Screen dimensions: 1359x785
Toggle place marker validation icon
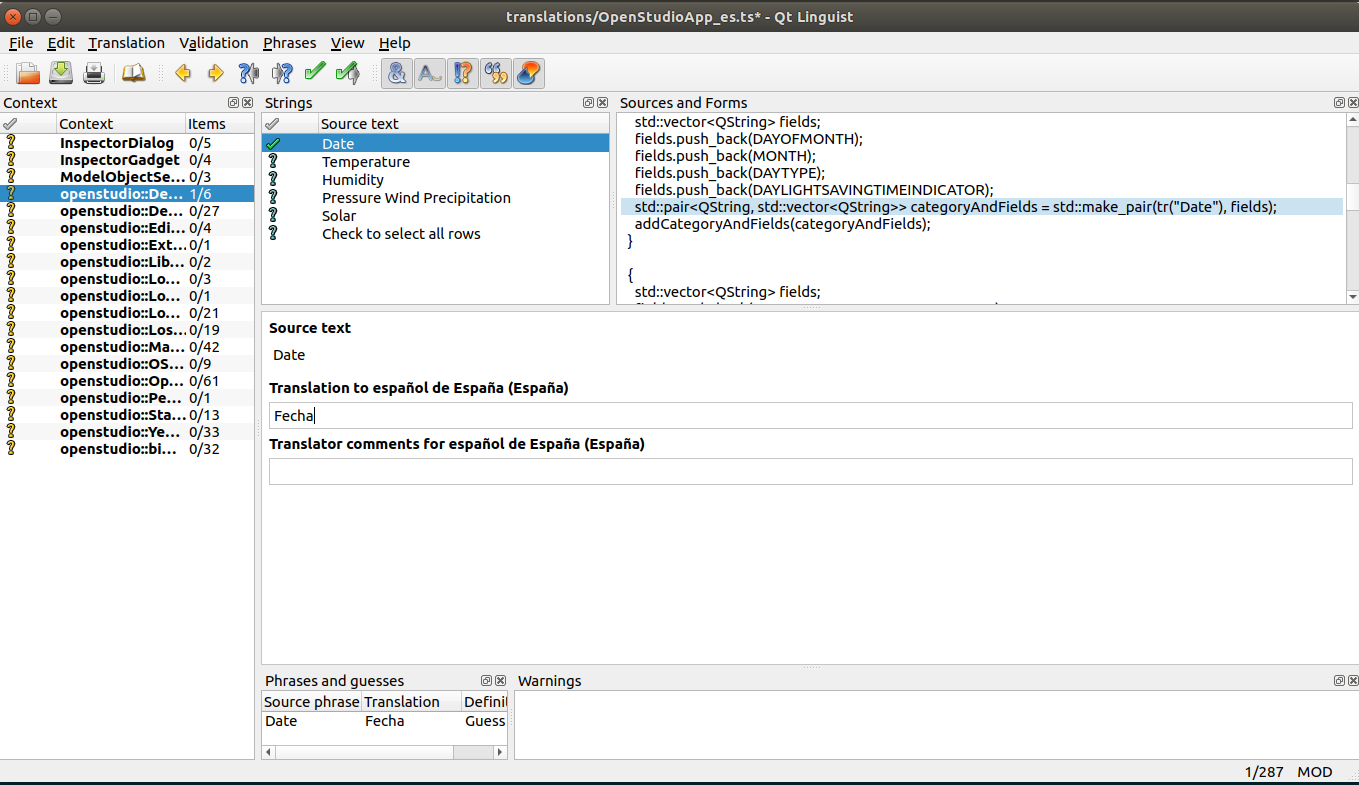point(529,73)
